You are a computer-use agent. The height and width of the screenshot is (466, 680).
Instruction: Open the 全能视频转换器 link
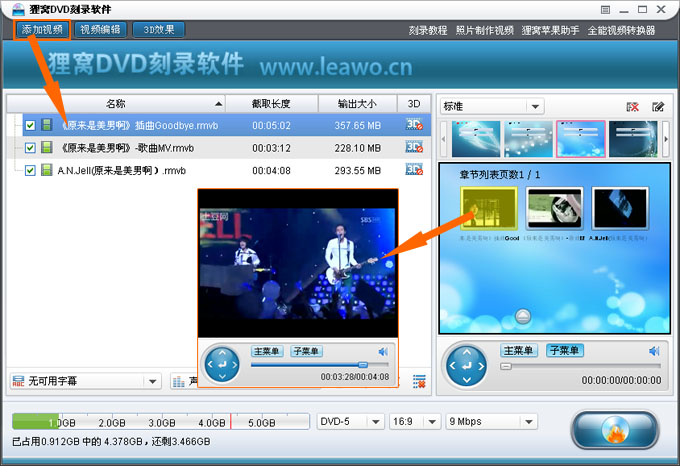[x=621, y=30]
